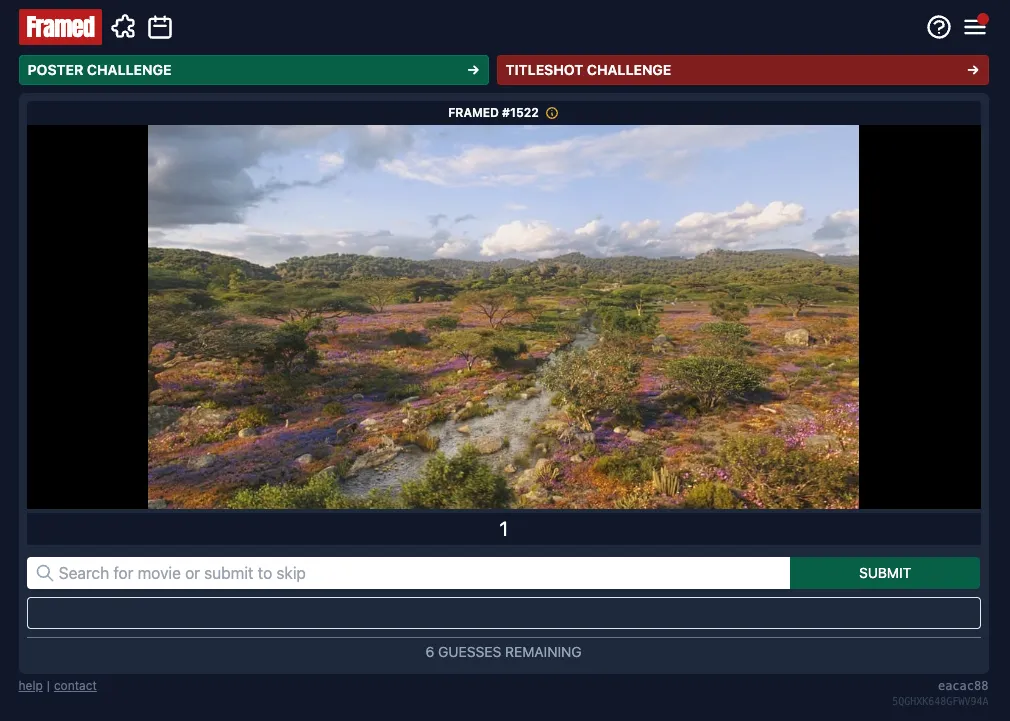Viewport: 1010px width, 721px height.
Task: Click the Submit button
Action: pos(884,573)
